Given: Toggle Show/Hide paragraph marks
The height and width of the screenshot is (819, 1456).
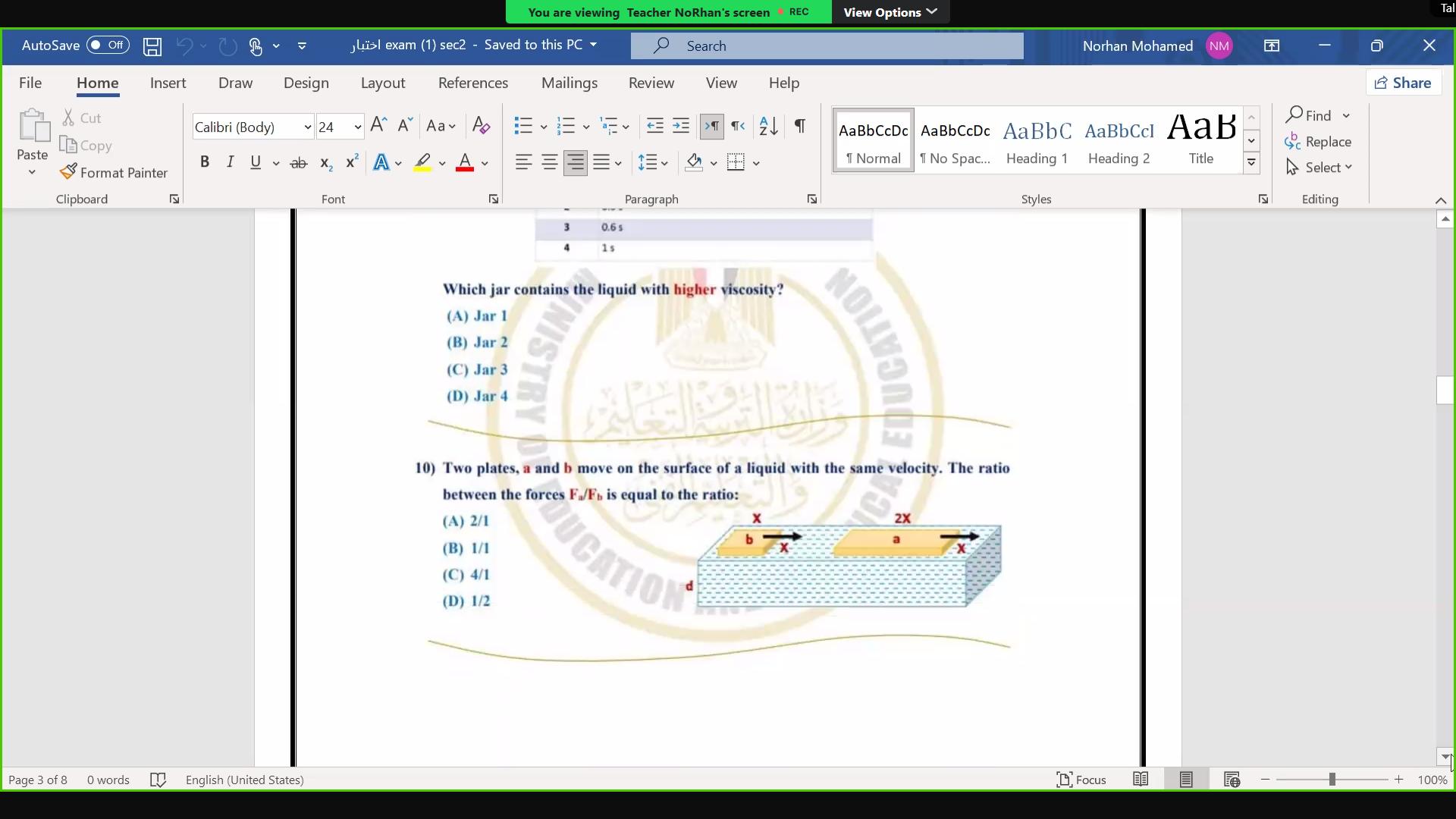Looking at the screenshot, I should click(799, 126).
